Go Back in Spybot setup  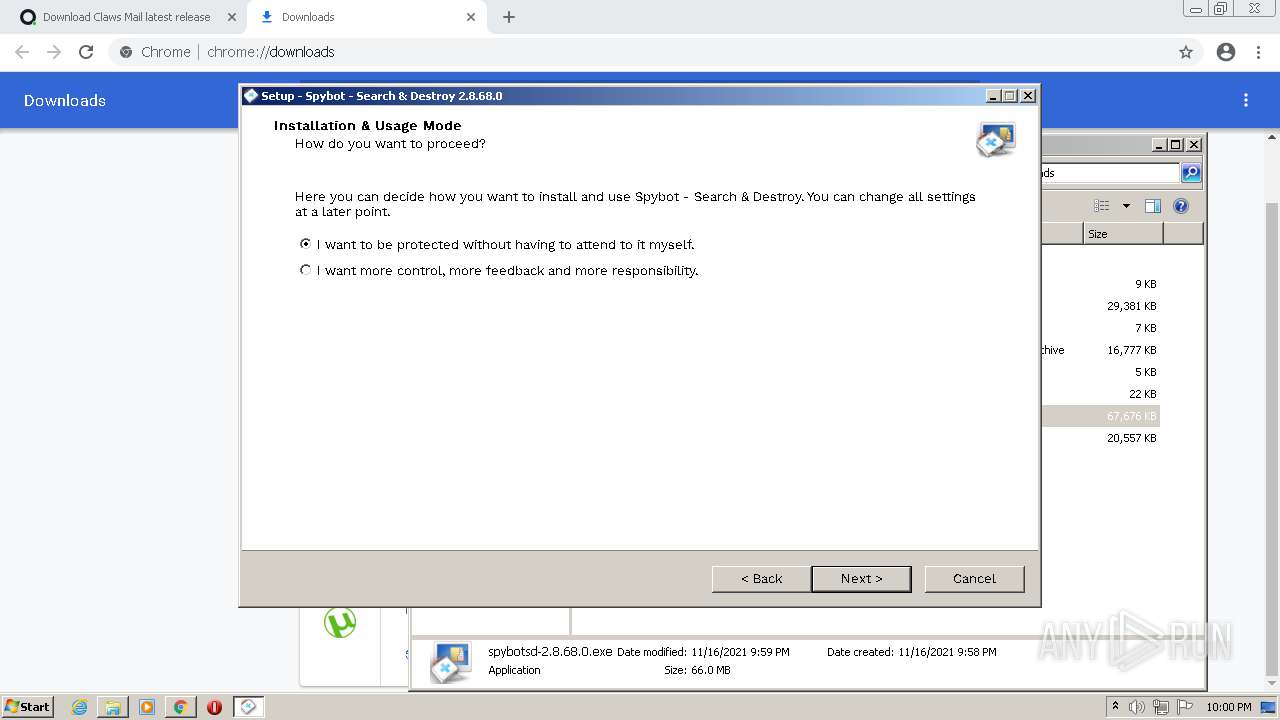pos(761,578)
